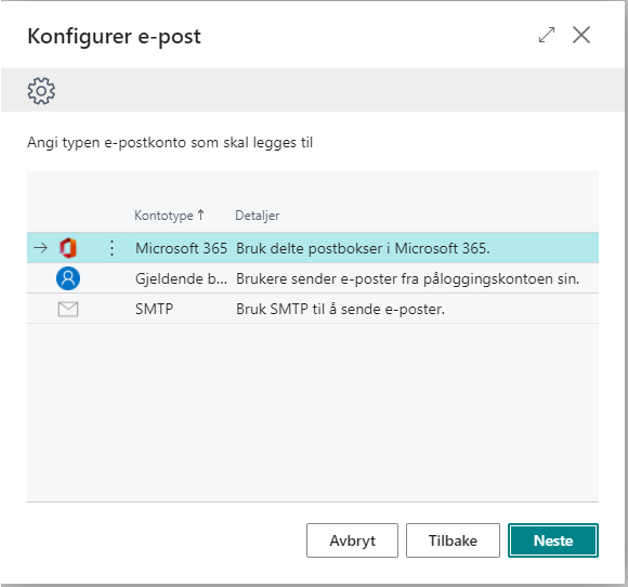Close the Konfigurer e-post dialog
Viewport: 628px width, 587px height.
pos(581,35)
